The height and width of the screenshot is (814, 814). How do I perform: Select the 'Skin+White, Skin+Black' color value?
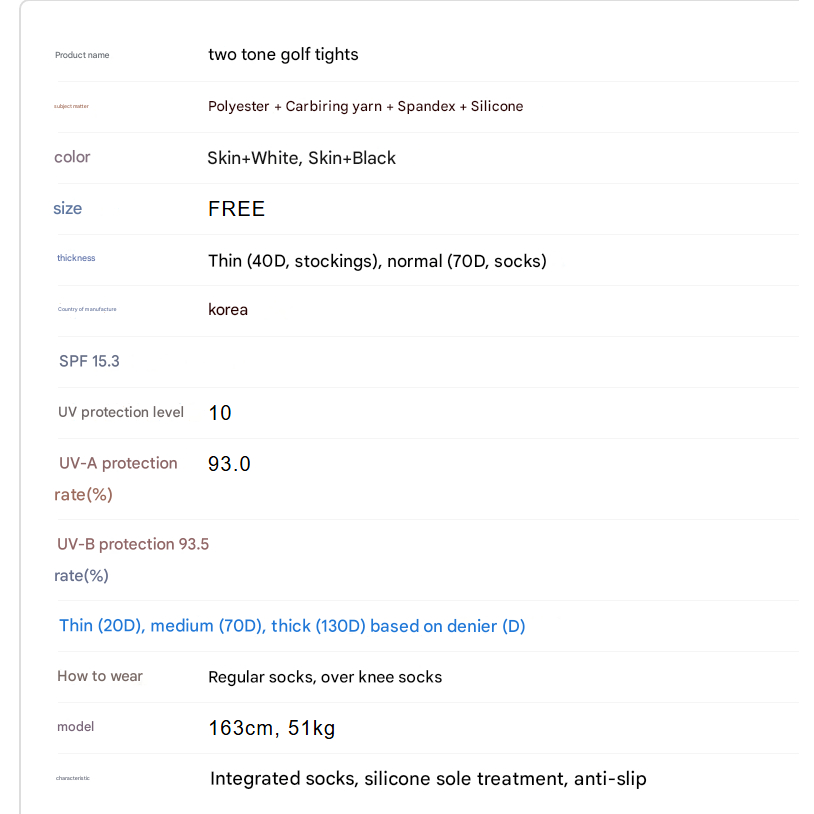point(301,158)
